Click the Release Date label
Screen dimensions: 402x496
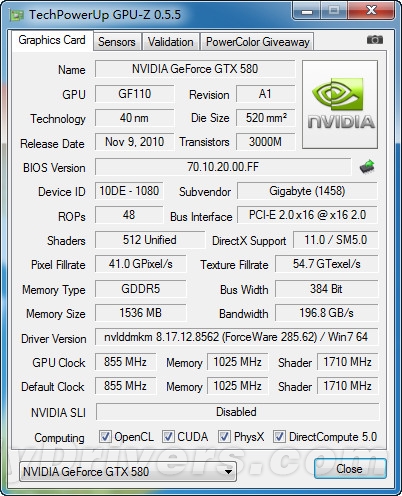coord(52,144)
